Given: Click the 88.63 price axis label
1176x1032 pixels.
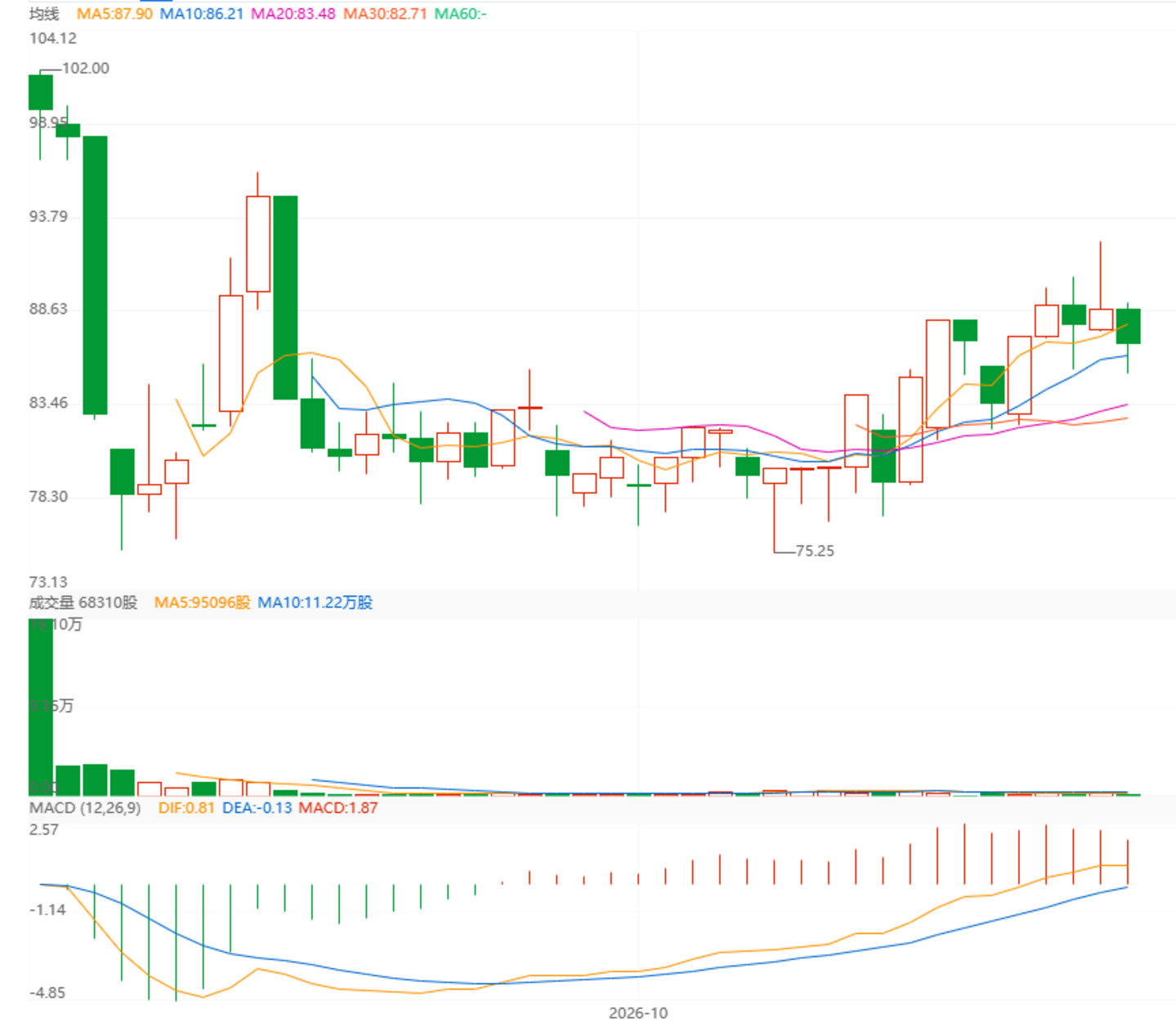Looking at the screenshot, I should click(x=48, y=309).
